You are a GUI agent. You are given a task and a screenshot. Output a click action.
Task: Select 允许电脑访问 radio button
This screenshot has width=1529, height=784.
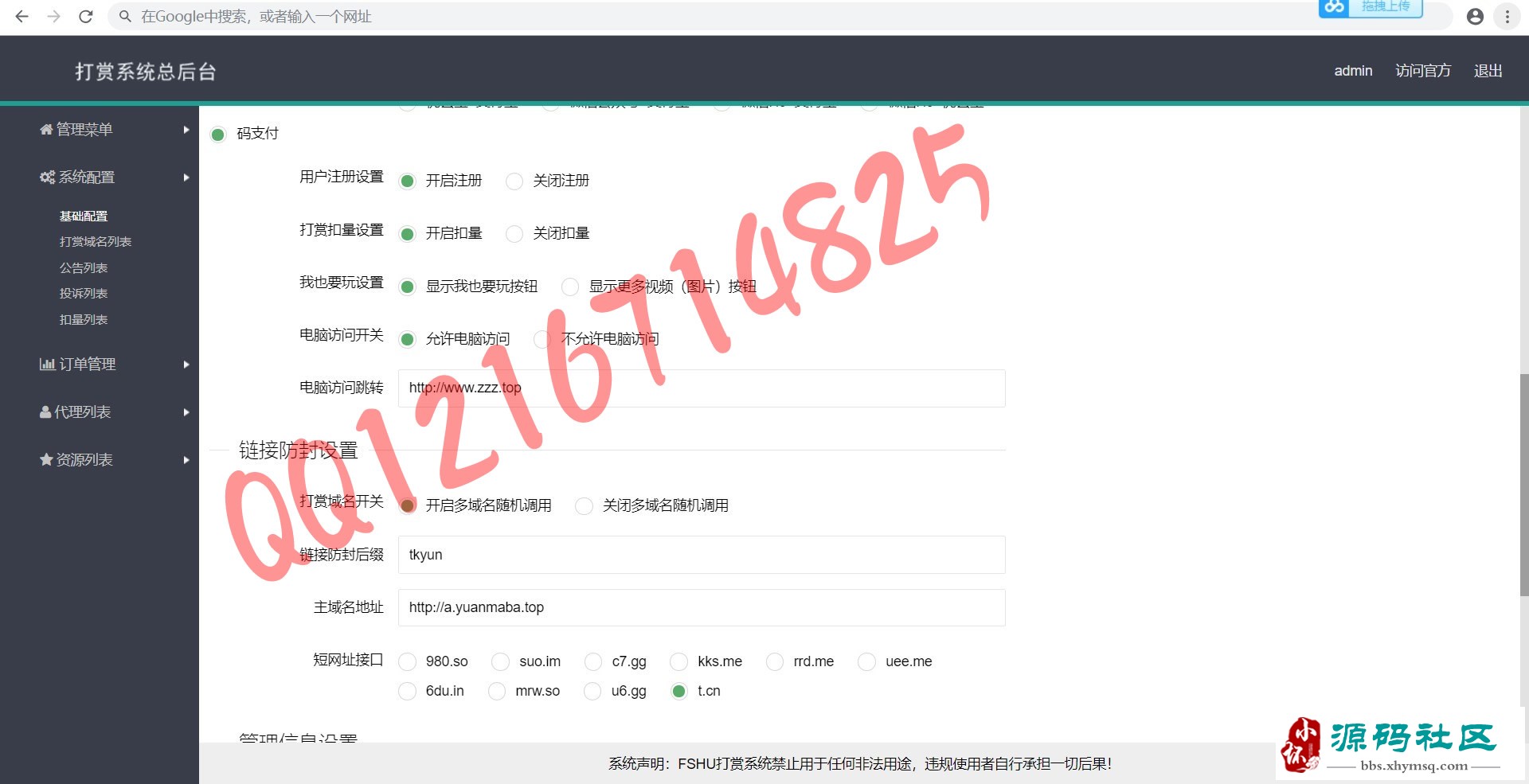(407, 339)
